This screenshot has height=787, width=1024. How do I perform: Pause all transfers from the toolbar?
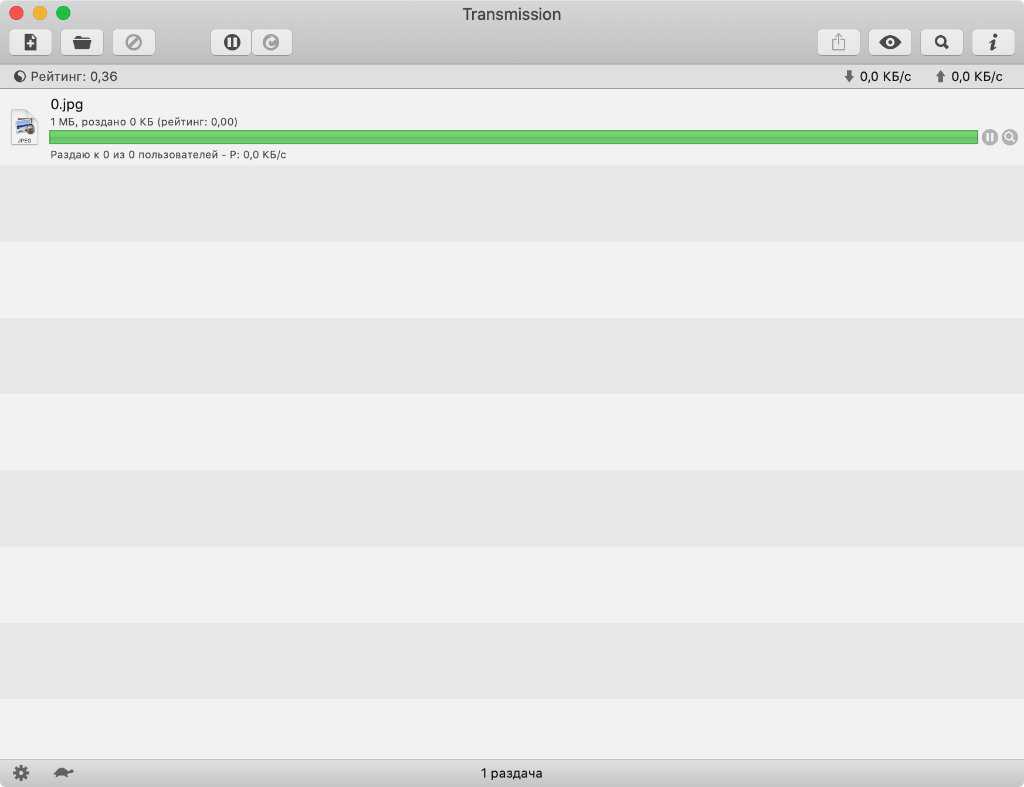(231, 42)
